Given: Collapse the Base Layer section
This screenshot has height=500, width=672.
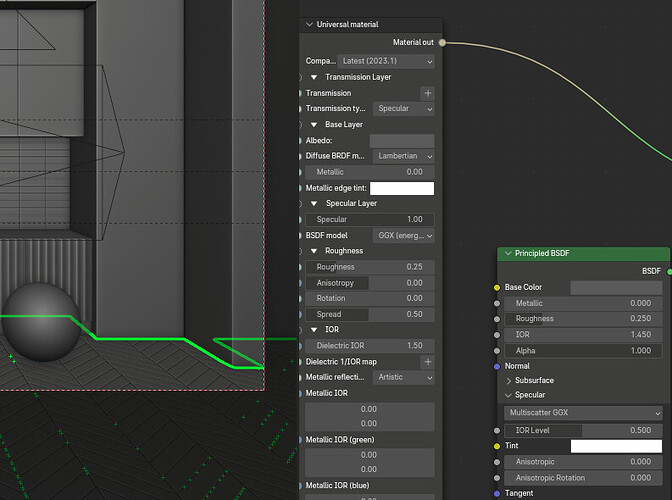Looking at the screenshot, I should click(314, 125).
